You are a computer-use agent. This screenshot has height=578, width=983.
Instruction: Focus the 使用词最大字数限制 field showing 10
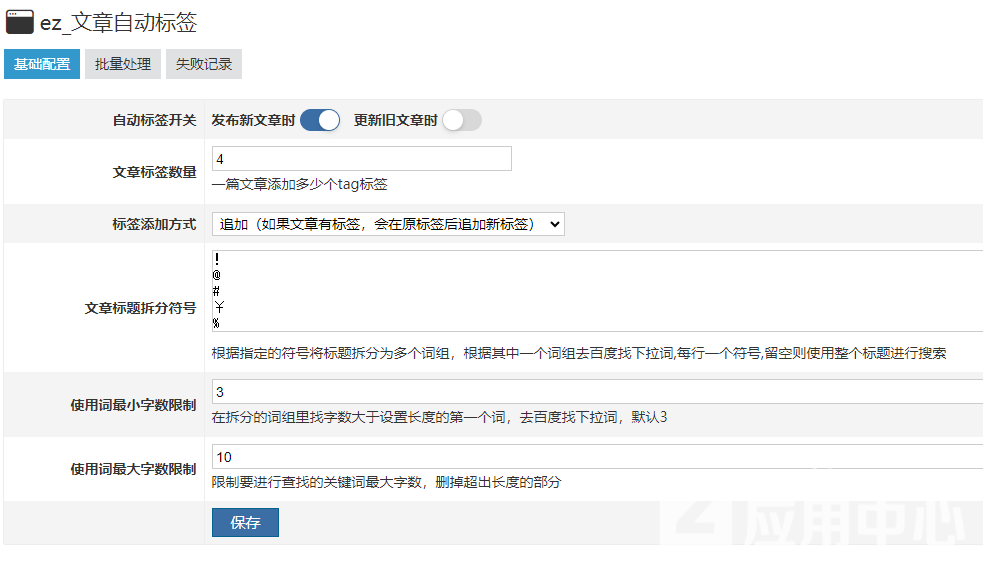[x=597, y=457]
